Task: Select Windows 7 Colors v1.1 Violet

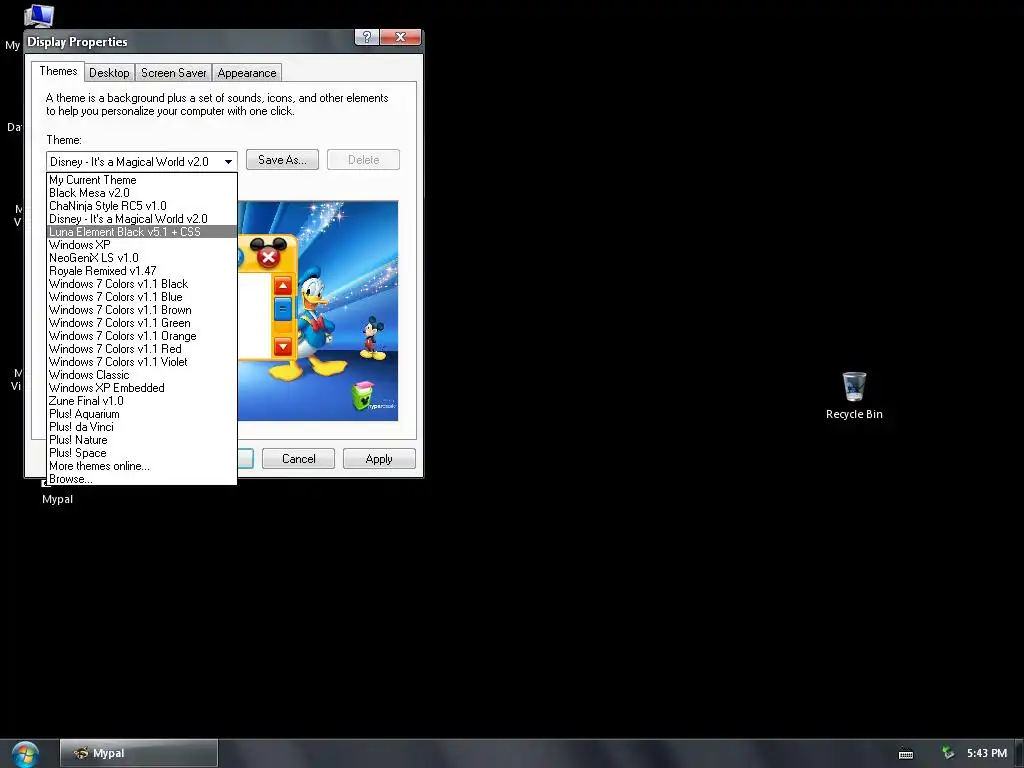Action: pos(142,362)
